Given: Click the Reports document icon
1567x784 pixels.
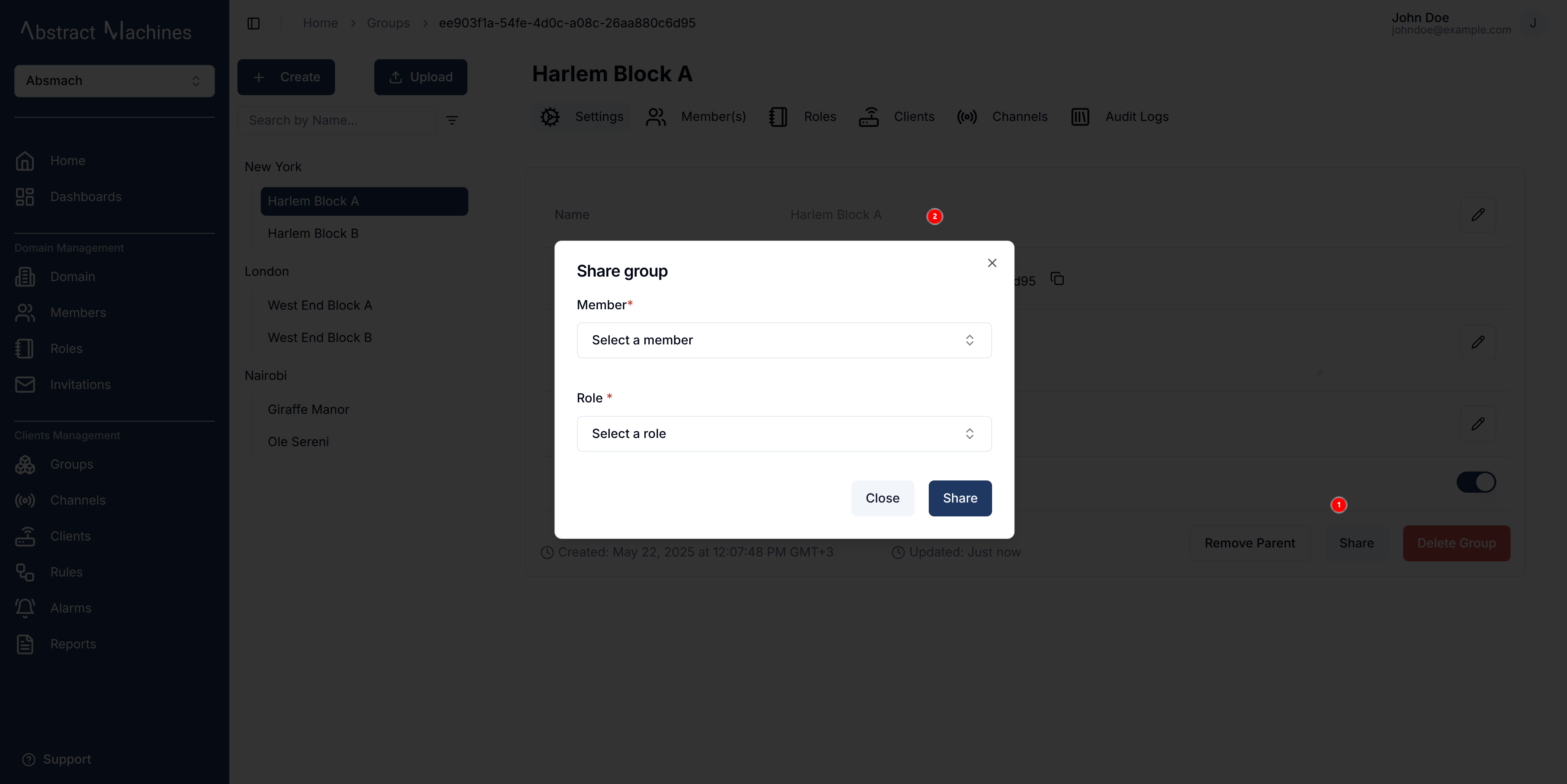Looking at the screenshot, I should [x=25, y=643].
